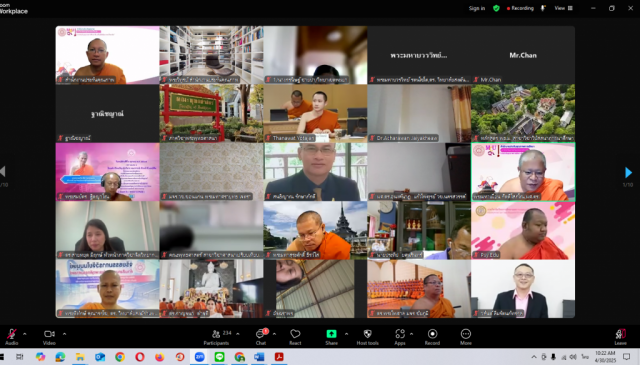The image size is (640, 365).
Task: Expand the arrow next to Video
Action: coord(64,334)
